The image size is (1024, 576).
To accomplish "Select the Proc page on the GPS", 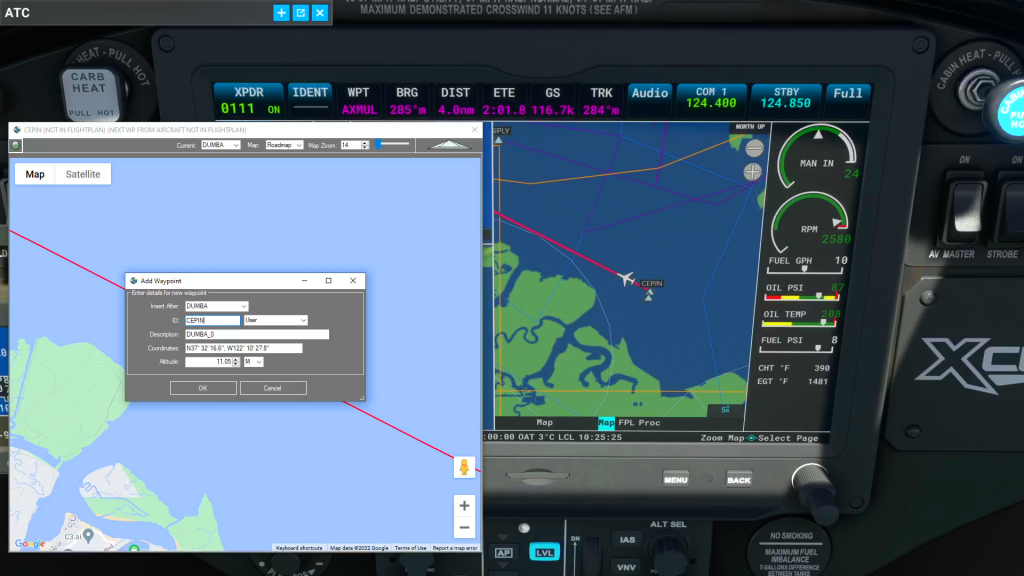I will point(650,423).
